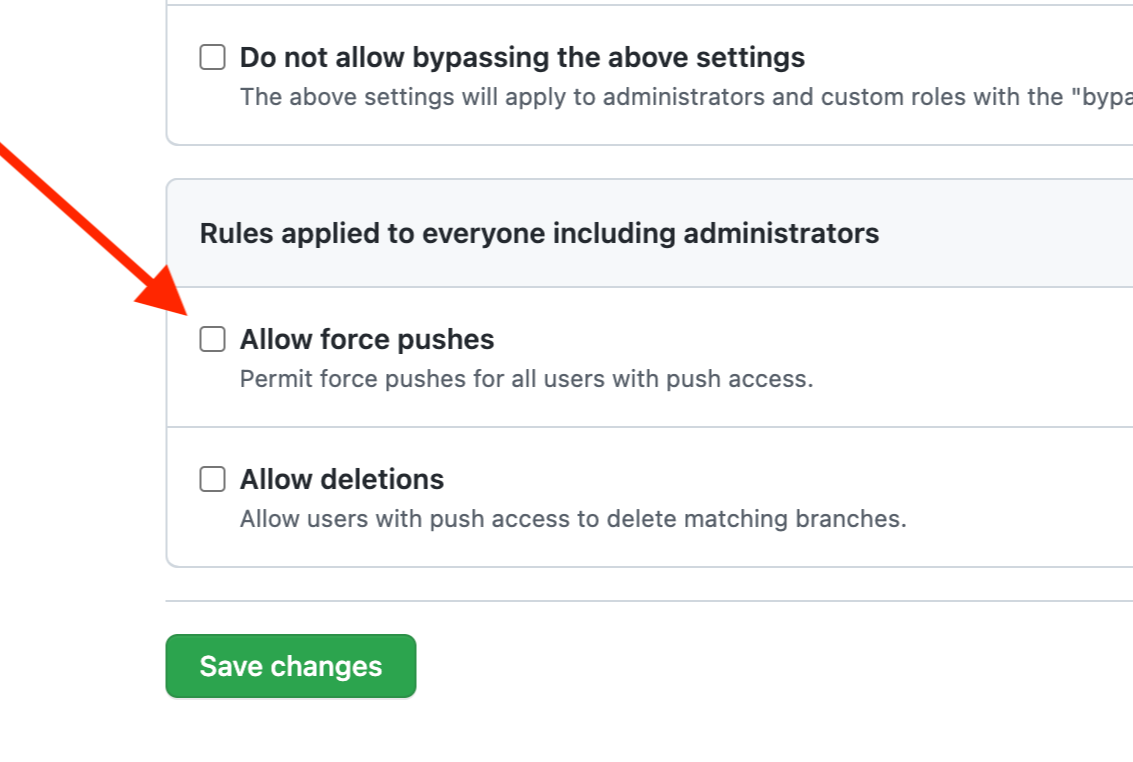The height and width of the screenshot is (762, 1133).
Task: Enable the Allow force pushes checkbox
Action: [x=212, y=339]
